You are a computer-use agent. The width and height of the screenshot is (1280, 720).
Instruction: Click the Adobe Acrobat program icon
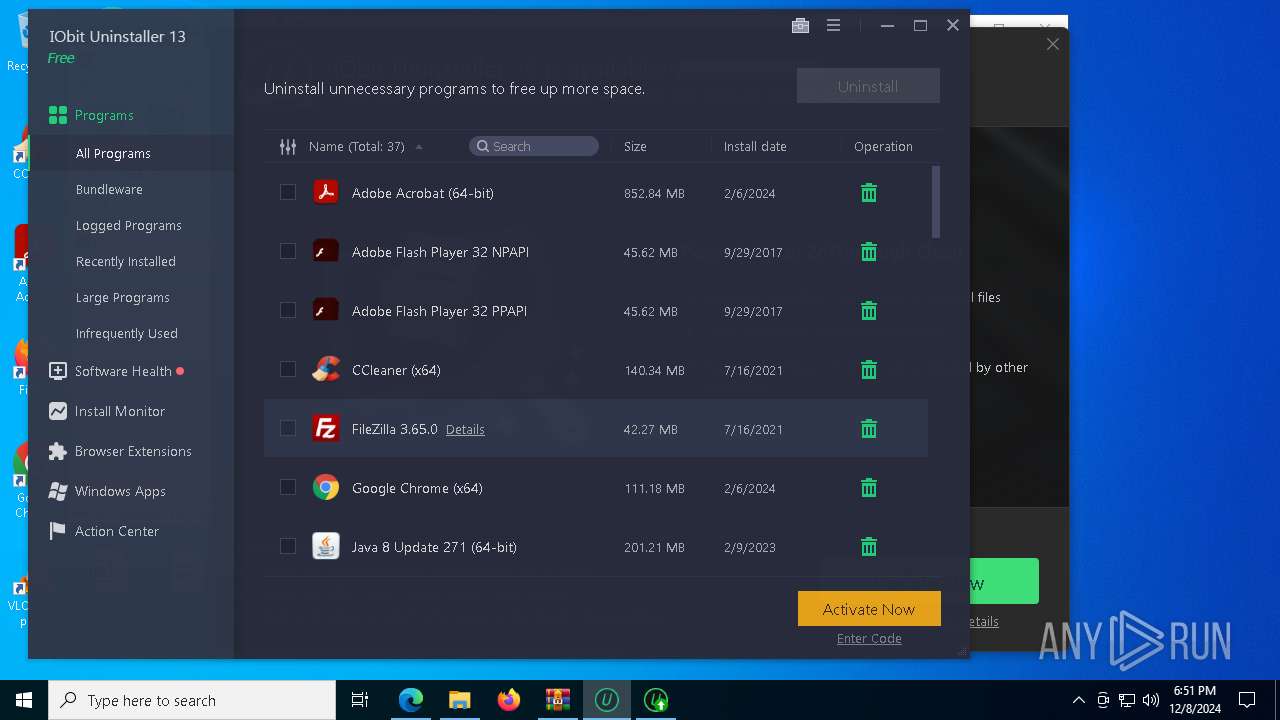pos(326,192)
